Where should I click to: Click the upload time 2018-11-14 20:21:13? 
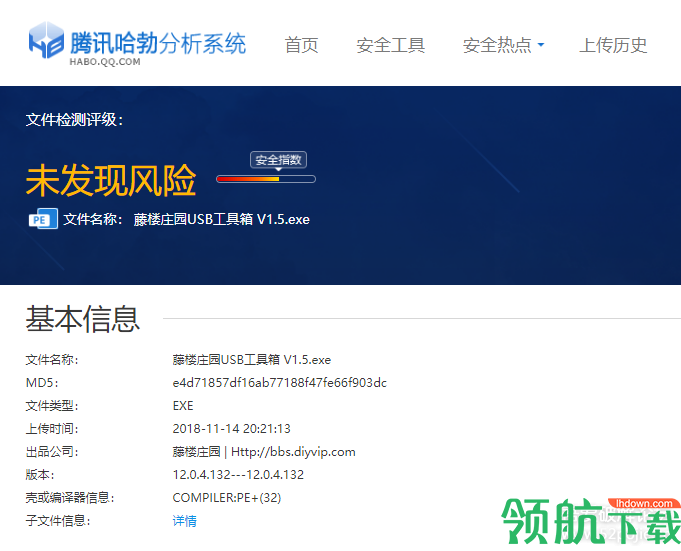tap(231, 429)
